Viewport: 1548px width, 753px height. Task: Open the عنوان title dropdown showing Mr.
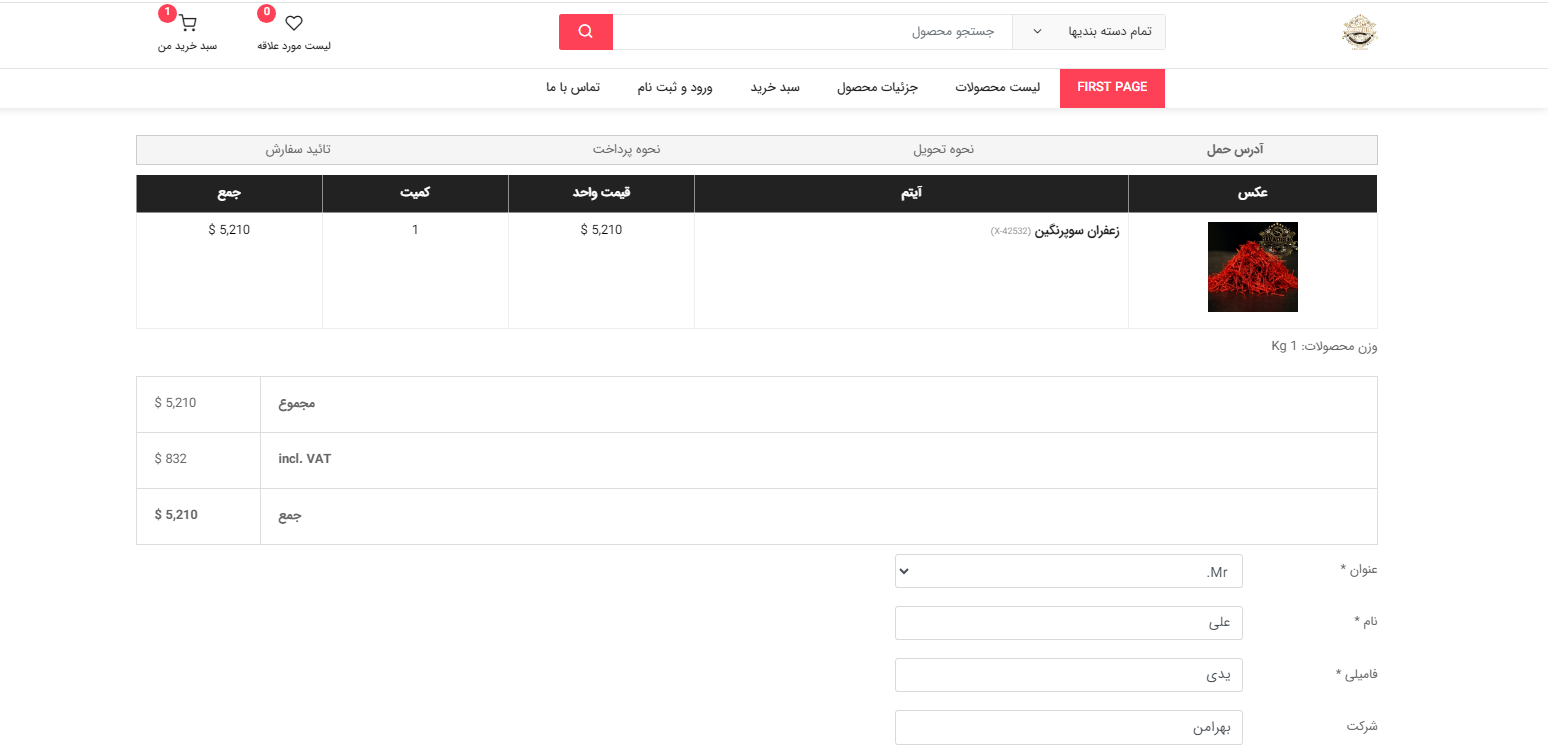click(1068, 571)
